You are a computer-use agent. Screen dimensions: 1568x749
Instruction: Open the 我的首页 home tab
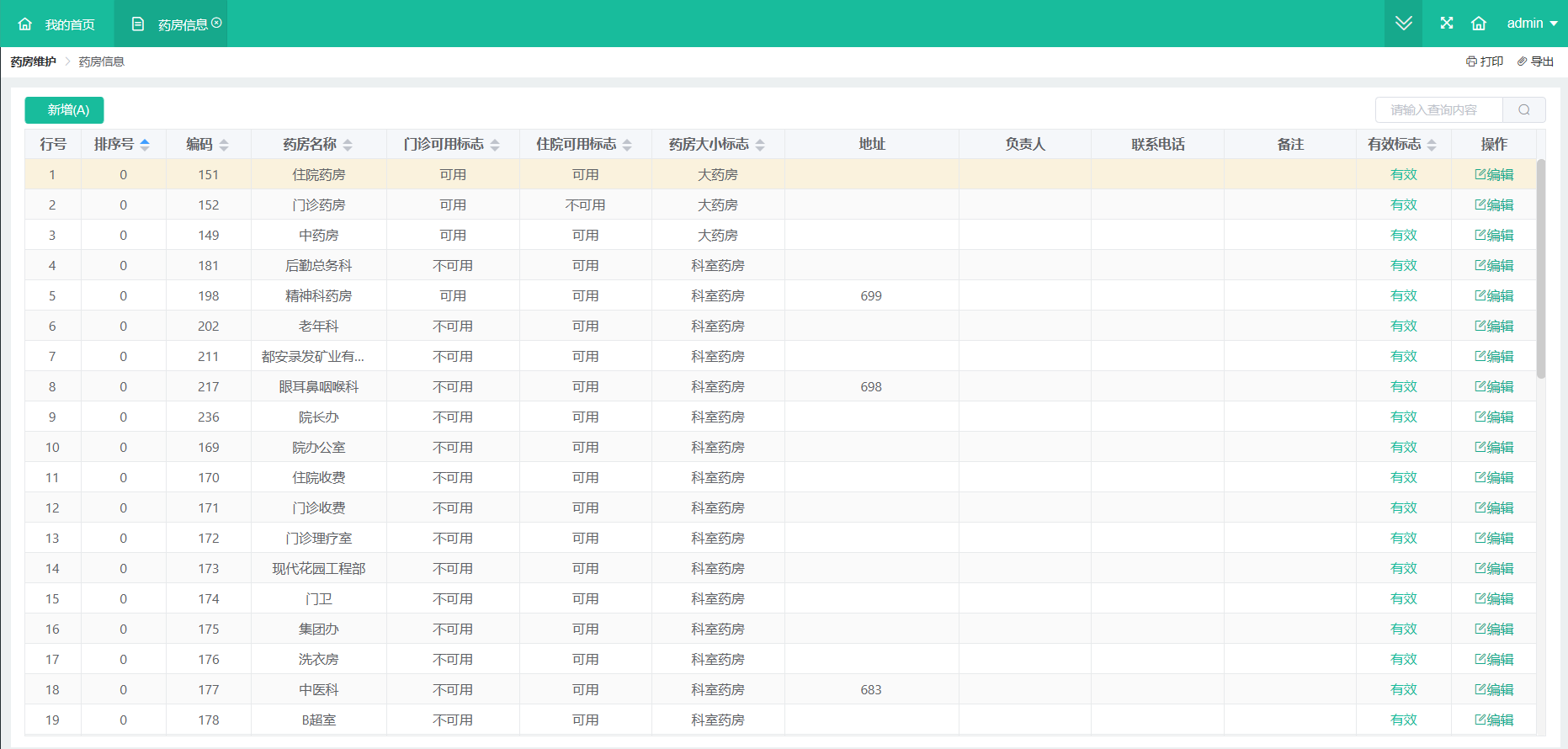56,24
